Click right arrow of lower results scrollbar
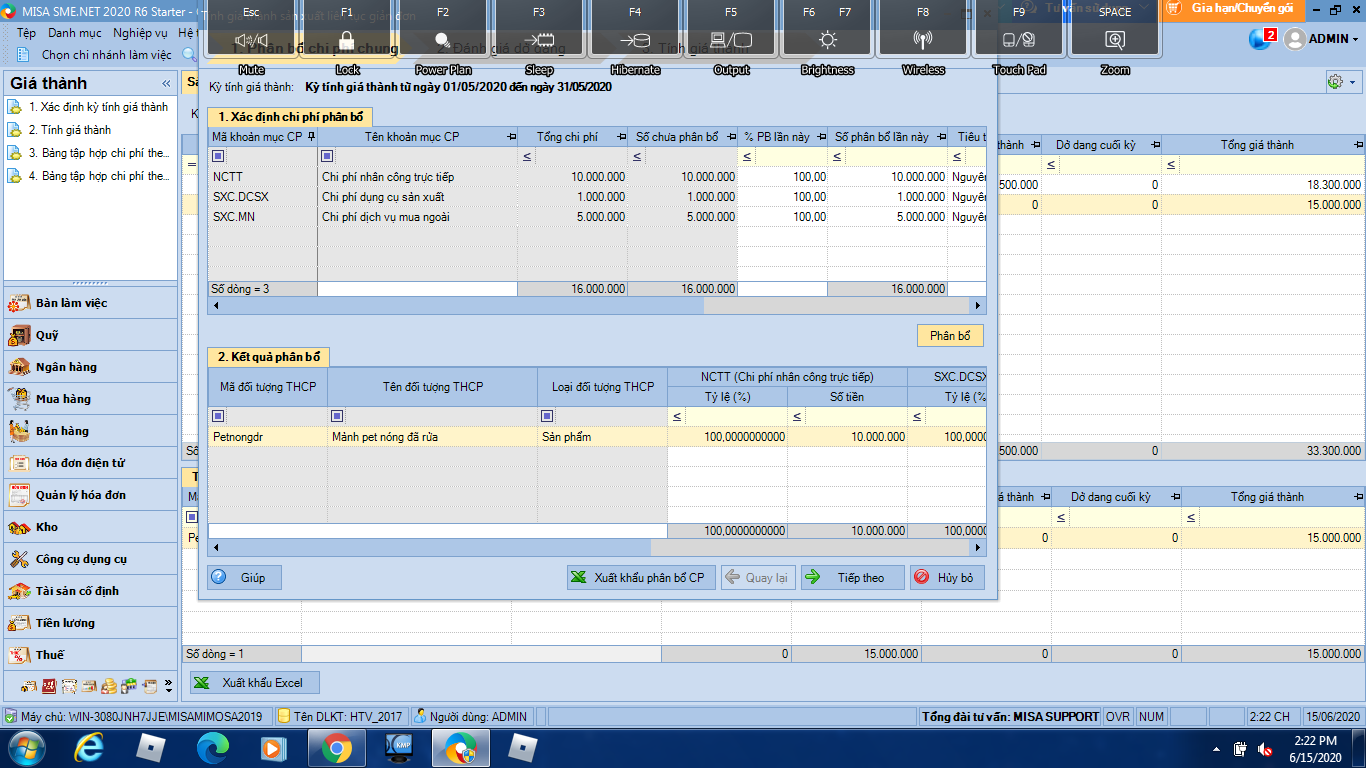 coord(978,548)
